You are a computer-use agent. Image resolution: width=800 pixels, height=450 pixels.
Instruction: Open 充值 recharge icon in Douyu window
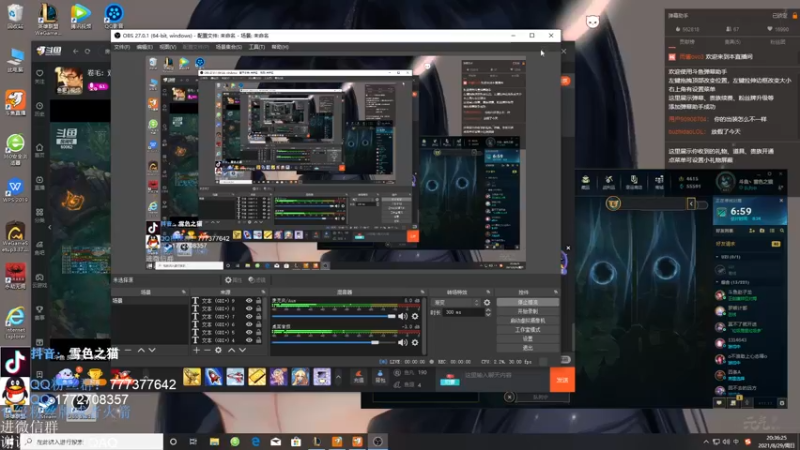tap(359, 377)
